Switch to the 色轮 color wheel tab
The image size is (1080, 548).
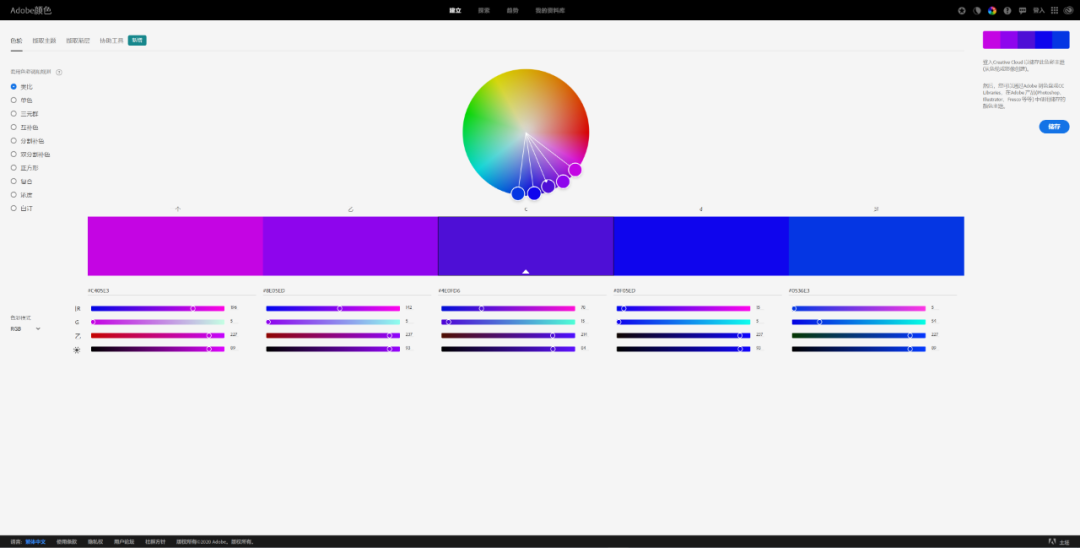point(17,41)
